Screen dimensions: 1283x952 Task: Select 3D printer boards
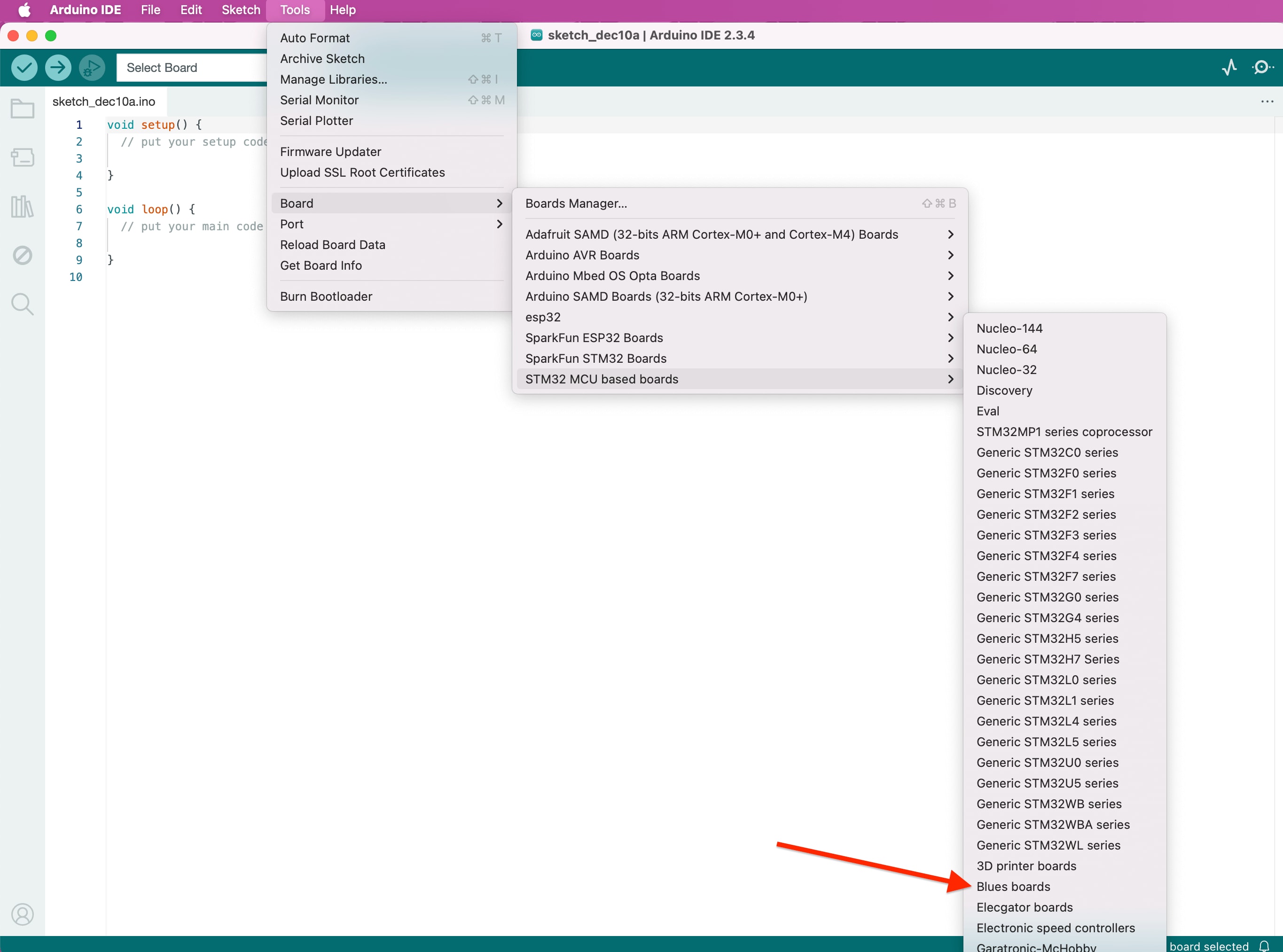click(x=1064, y=866)
